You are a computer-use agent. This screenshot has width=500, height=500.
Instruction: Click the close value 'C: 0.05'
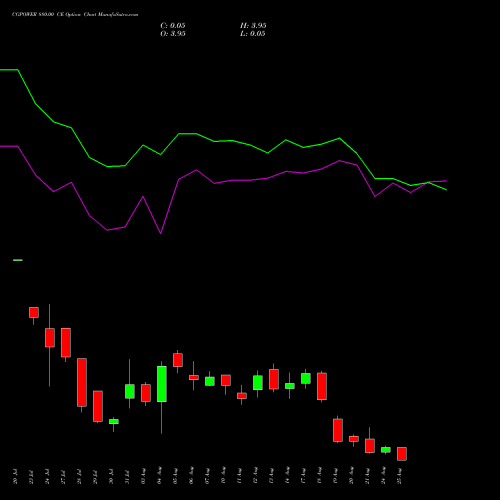tap(173, 26)
